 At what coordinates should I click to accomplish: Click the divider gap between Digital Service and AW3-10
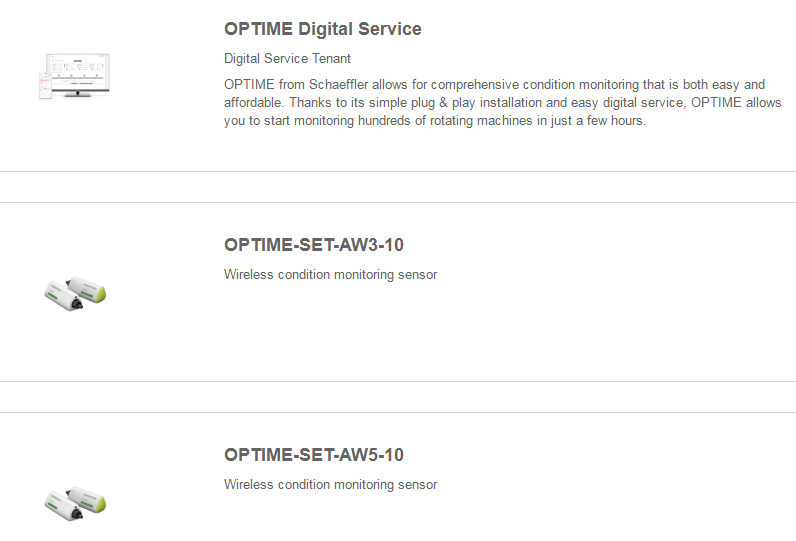pos(398,187)
